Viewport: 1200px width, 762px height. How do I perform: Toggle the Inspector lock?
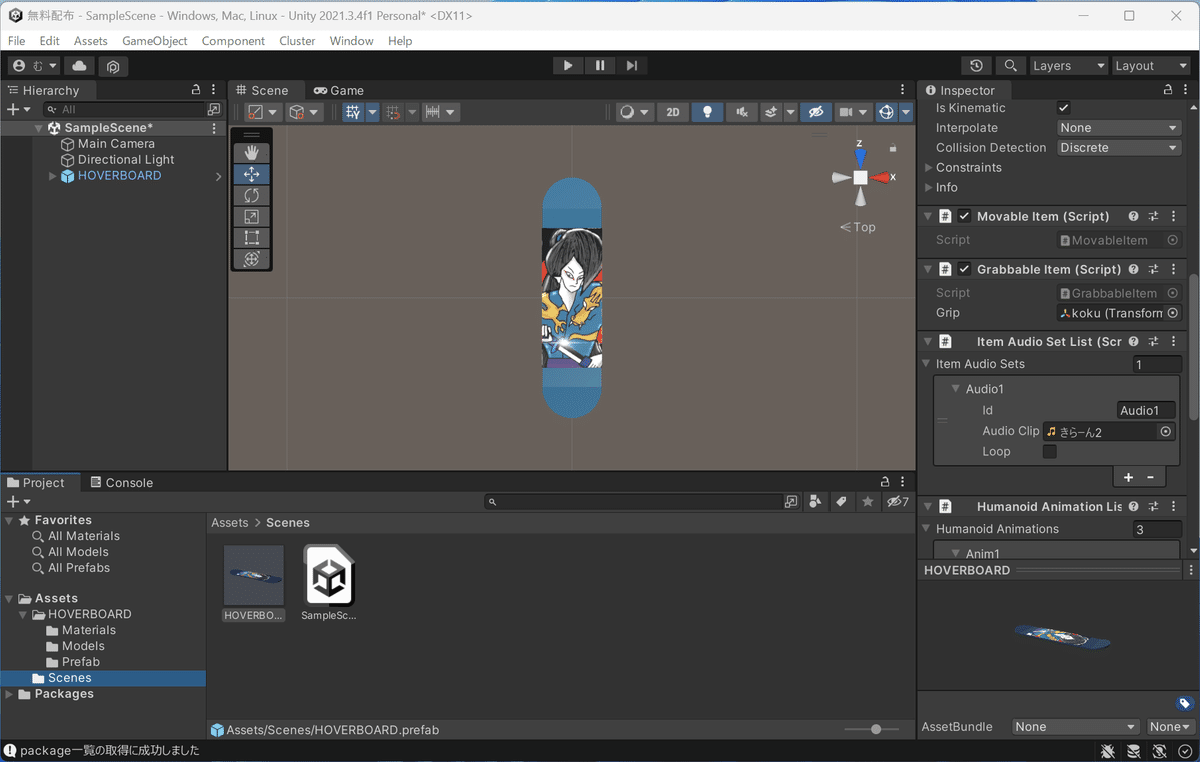[1168, 90]
